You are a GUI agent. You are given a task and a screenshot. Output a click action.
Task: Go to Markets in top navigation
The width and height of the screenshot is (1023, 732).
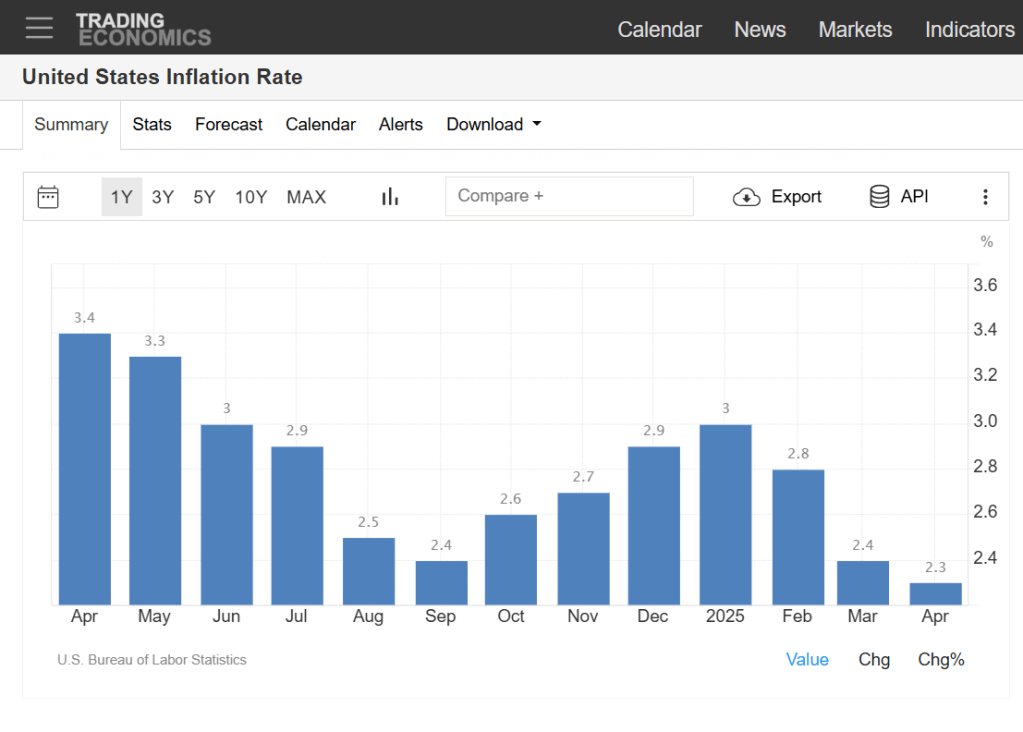(855, 29)
